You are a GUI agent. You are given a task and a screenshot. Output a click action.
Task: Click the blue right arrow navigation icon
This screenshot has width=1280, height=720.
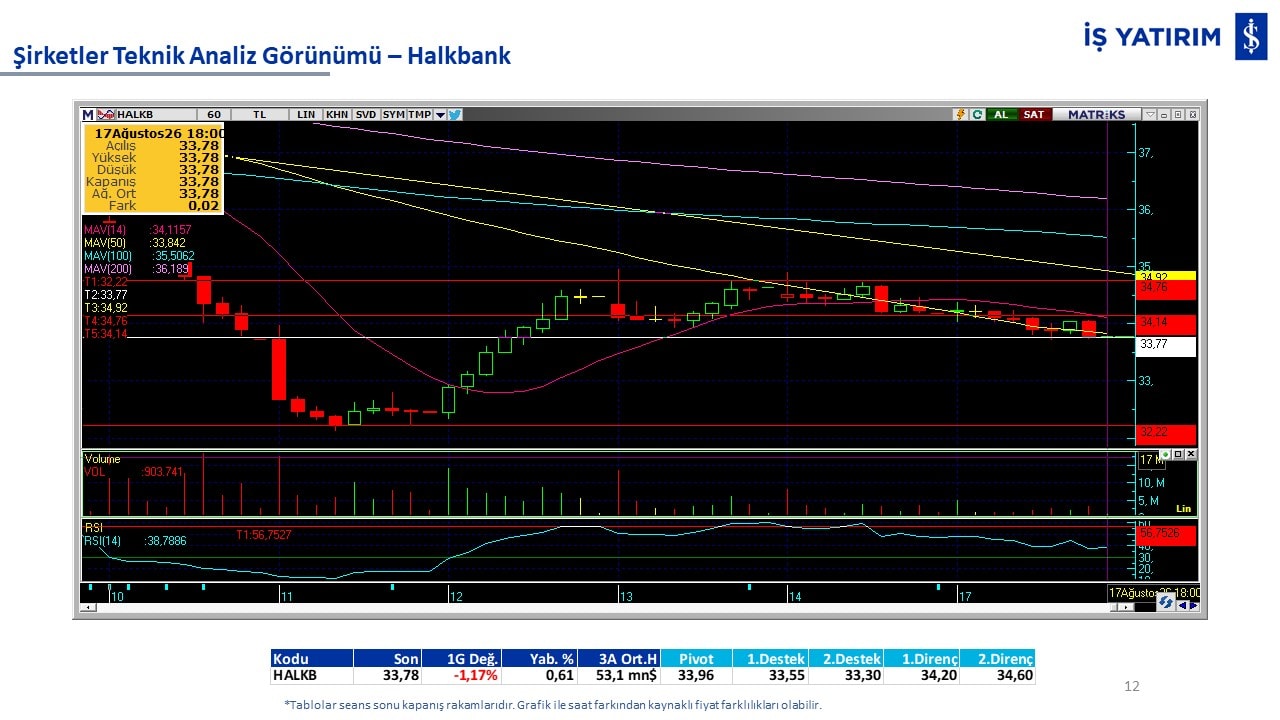point(1193,605)
